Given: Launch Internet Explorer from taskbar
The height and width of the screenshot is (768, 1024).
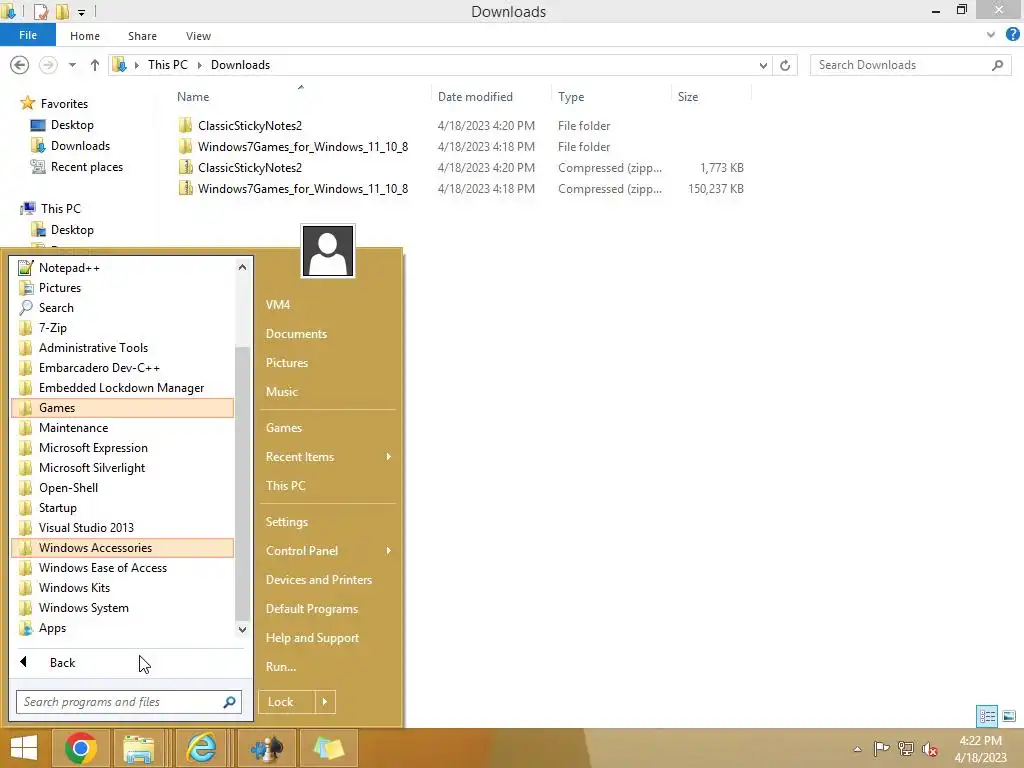Looking at the screenshot, I should [x=201, y=748].
